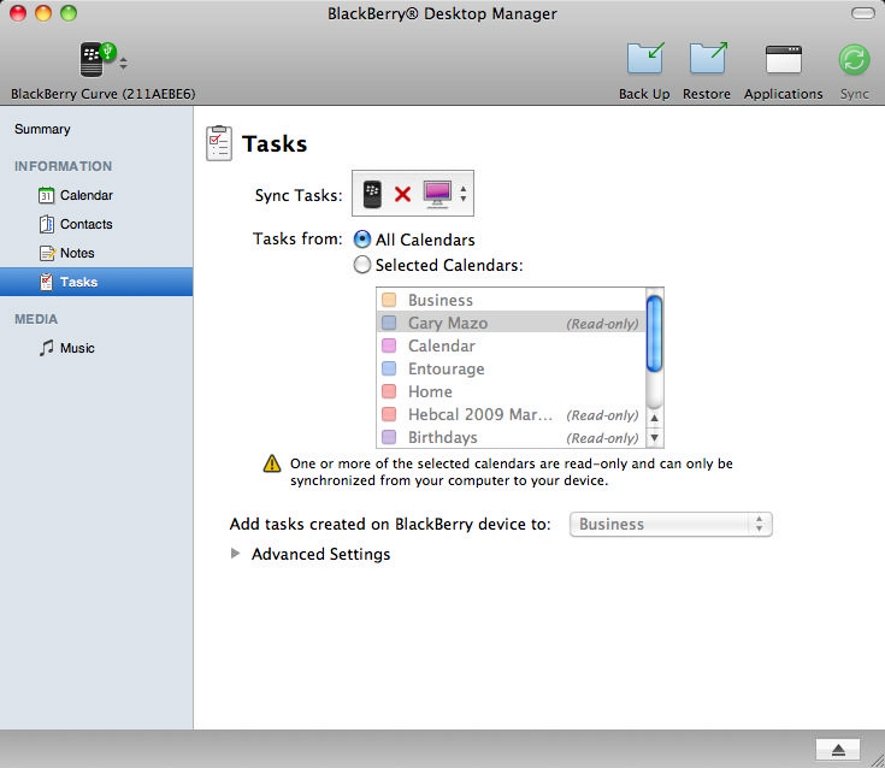Click the BlackBerry Curve device icon

(97, 59)
